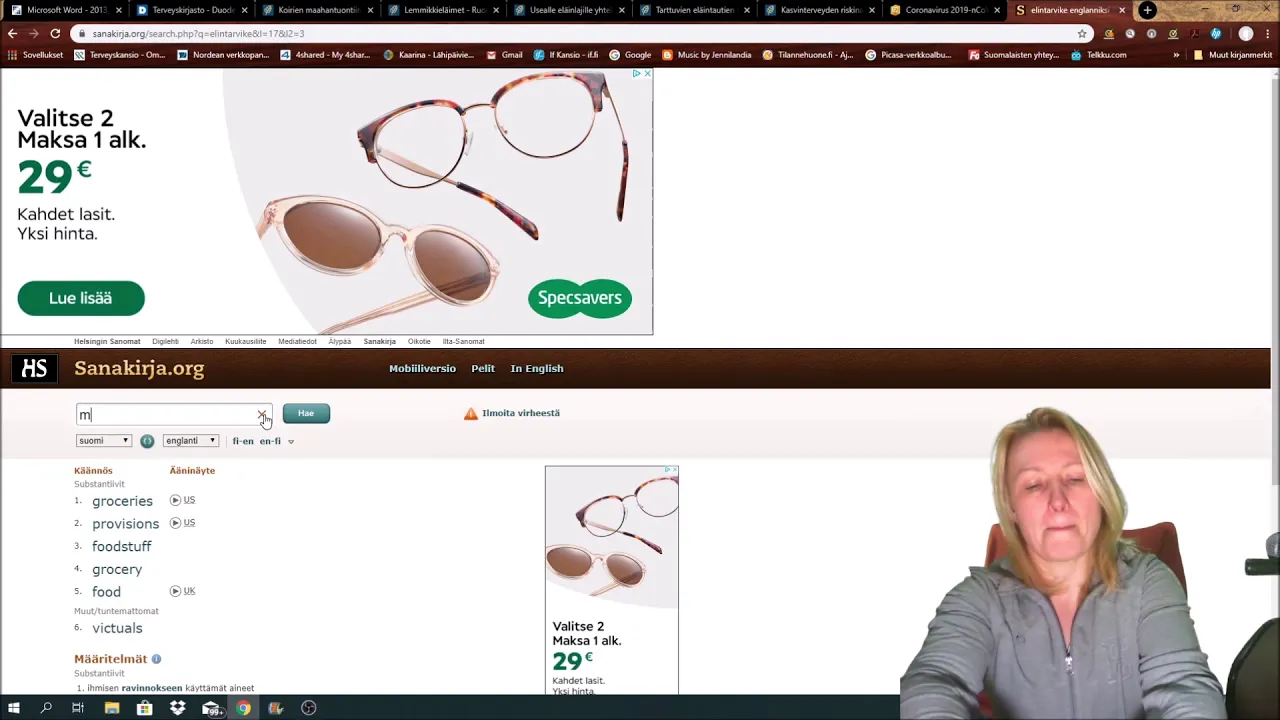Open the englanti target language dropdown
This screenshot has height=720, width=1280.
pyautogui.click(x=191, y=441)
